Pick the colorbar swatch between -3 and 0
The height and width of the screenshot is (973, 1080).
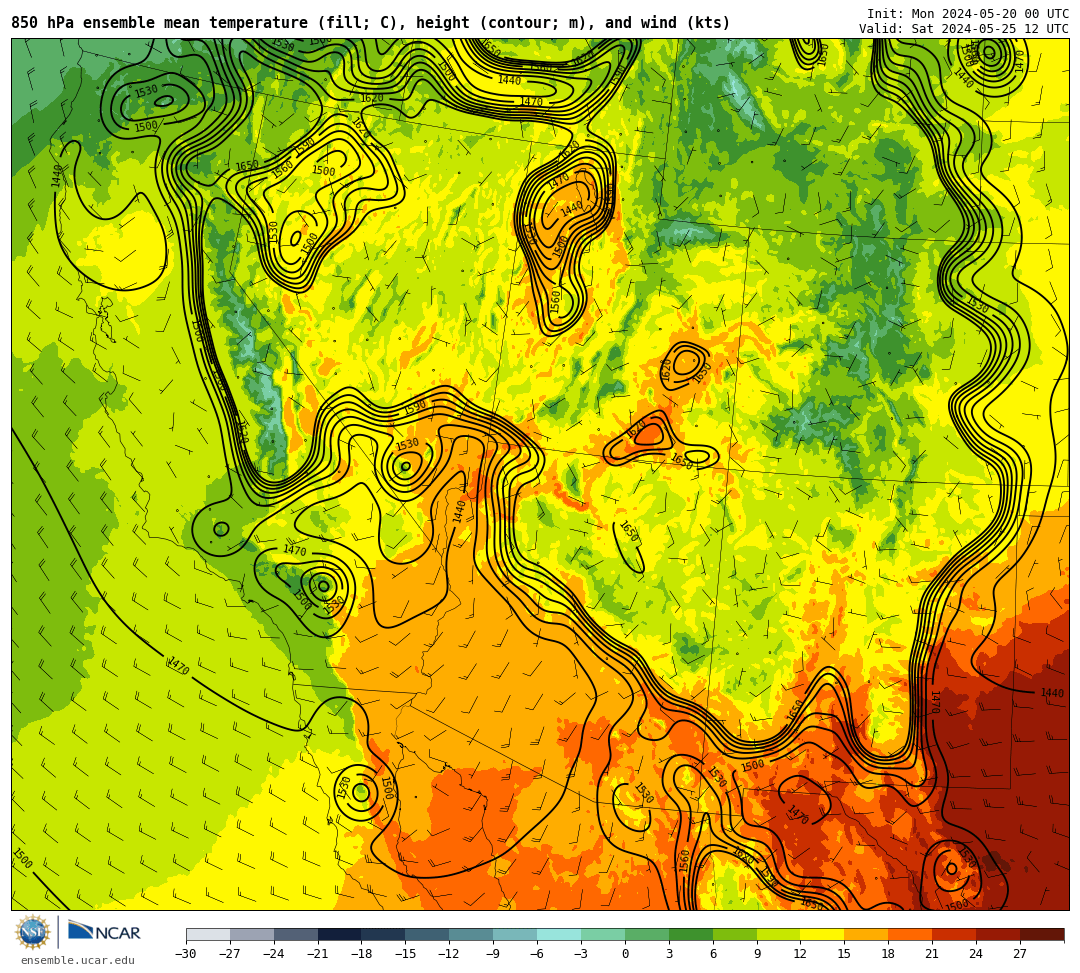pos(603,934)
